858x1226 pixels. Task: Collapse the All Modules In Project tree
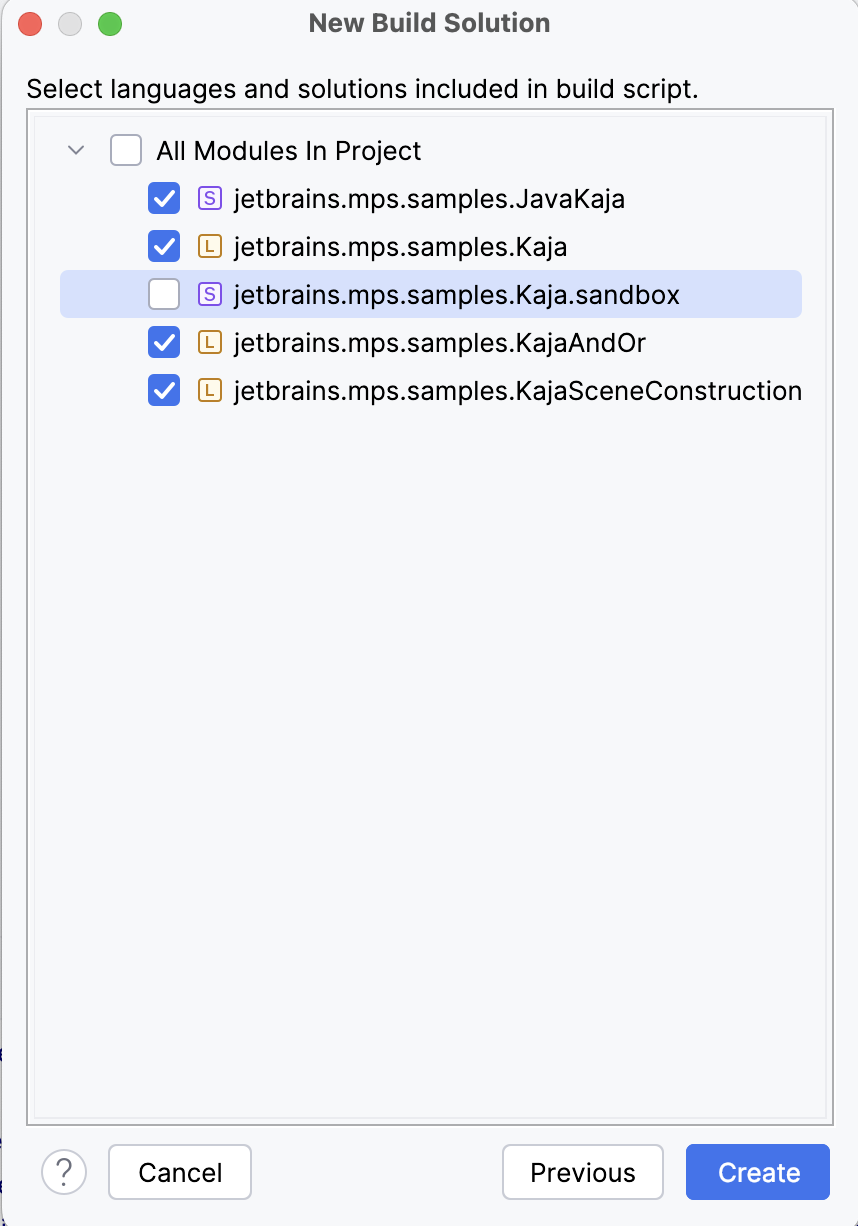click(x=75, y=150)
